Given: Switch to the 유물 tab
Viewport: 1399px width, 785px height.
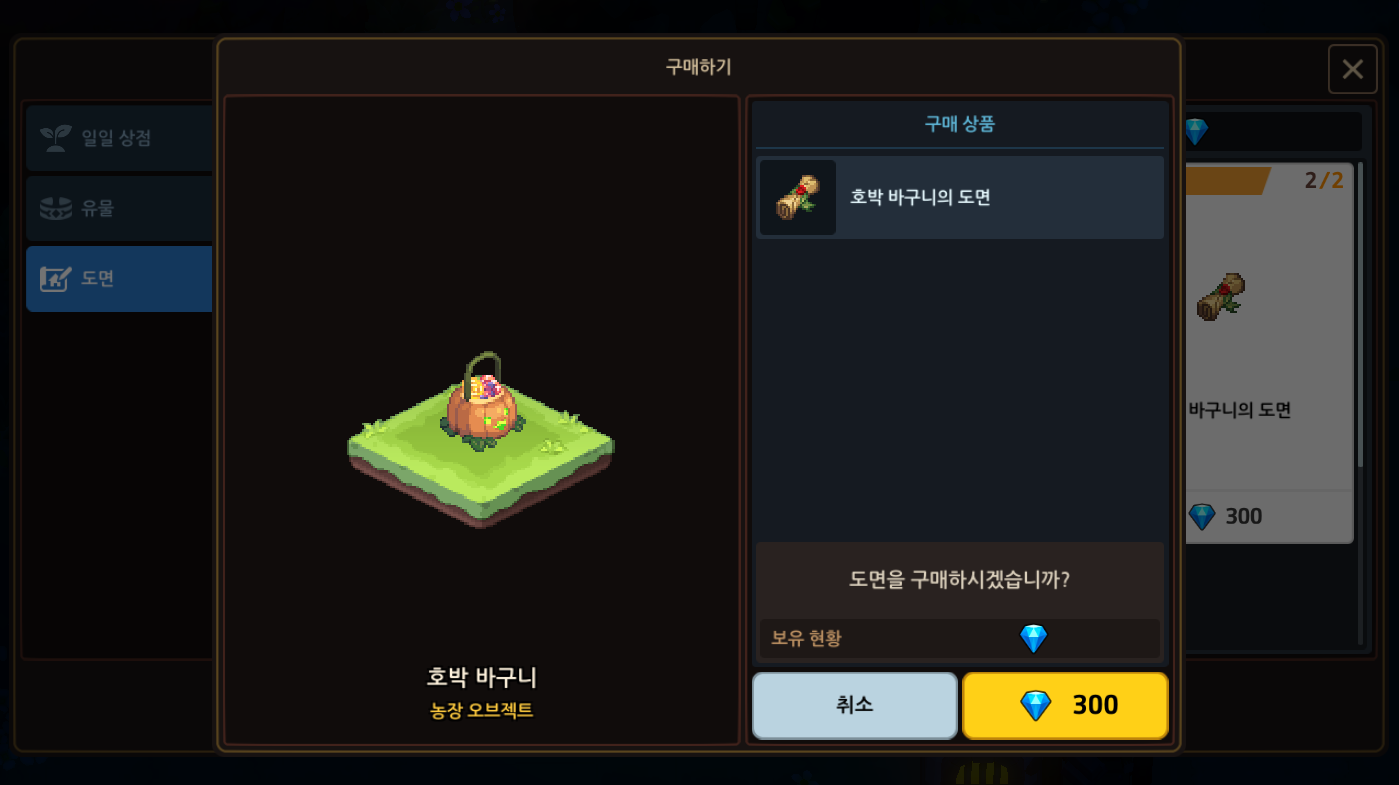Looking at the screenshot, I should (119, 208).
